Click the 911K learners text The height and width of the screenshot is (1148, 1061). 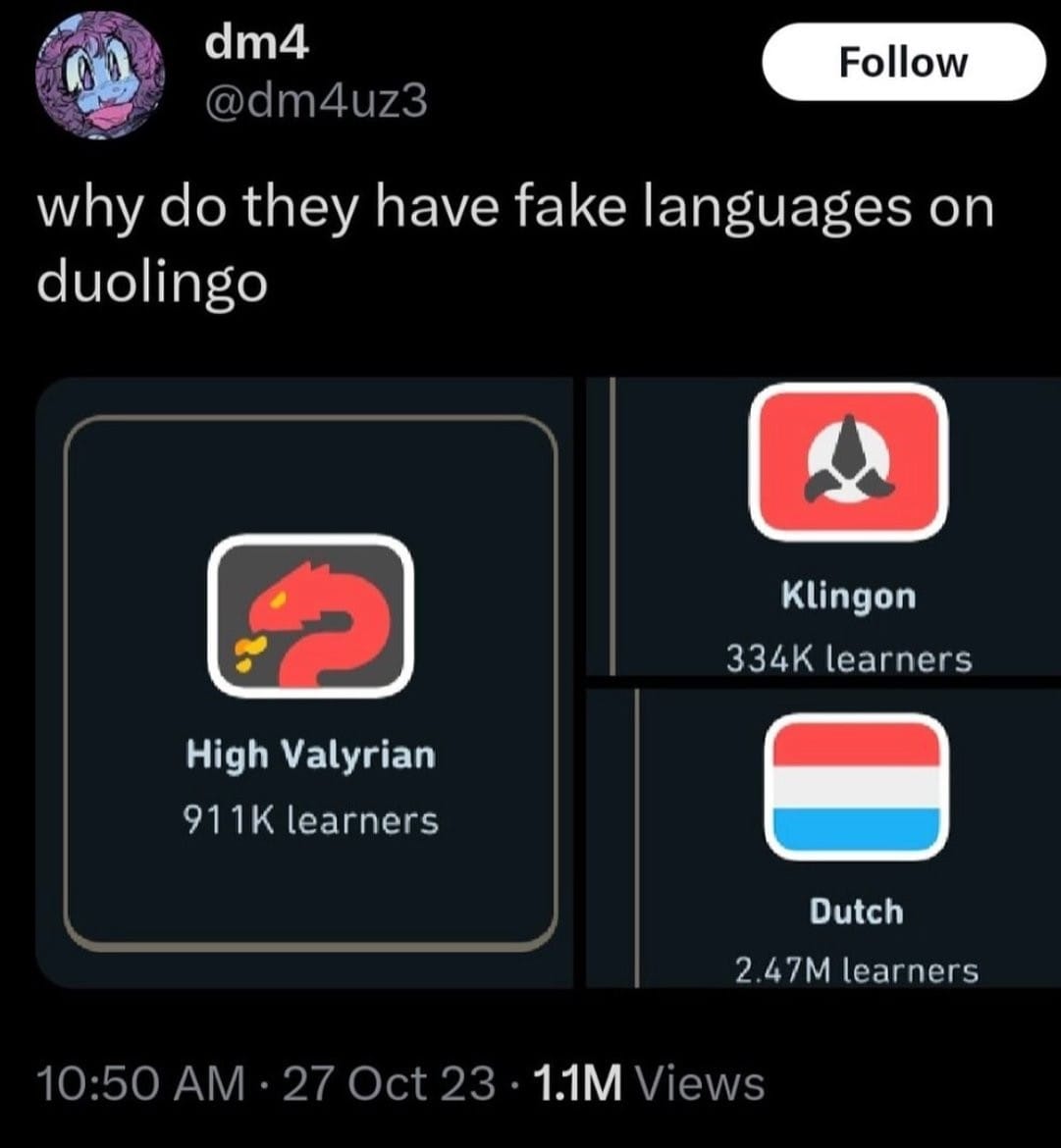(310, 820)
